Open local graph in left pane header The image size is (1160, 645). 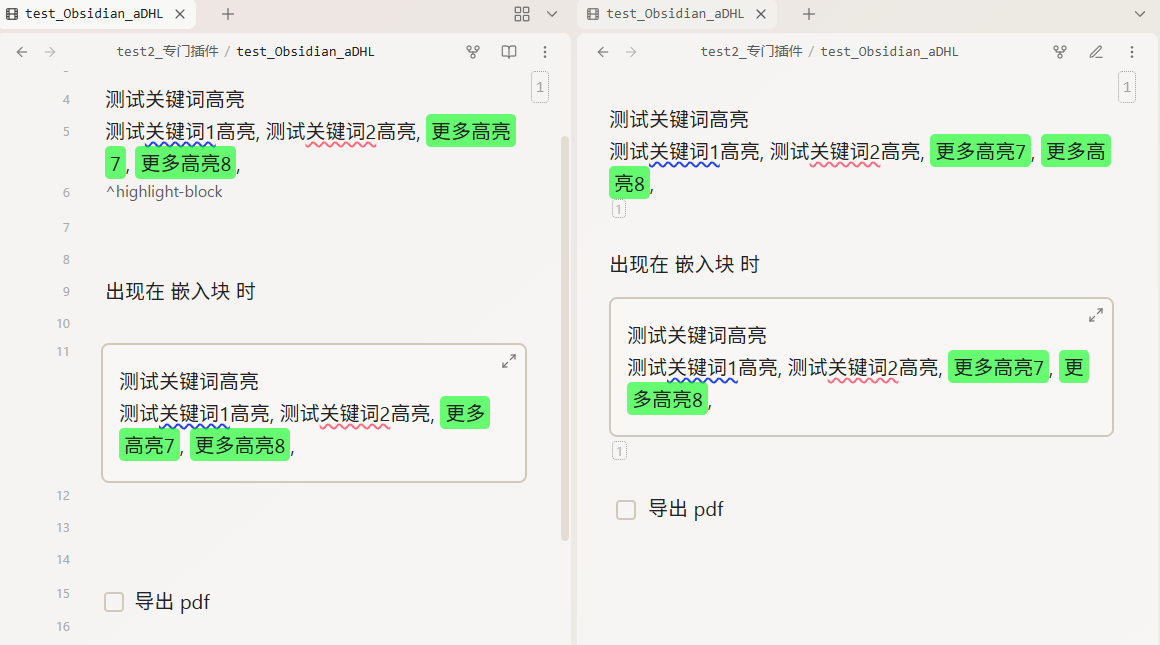[x=473, y=52]
